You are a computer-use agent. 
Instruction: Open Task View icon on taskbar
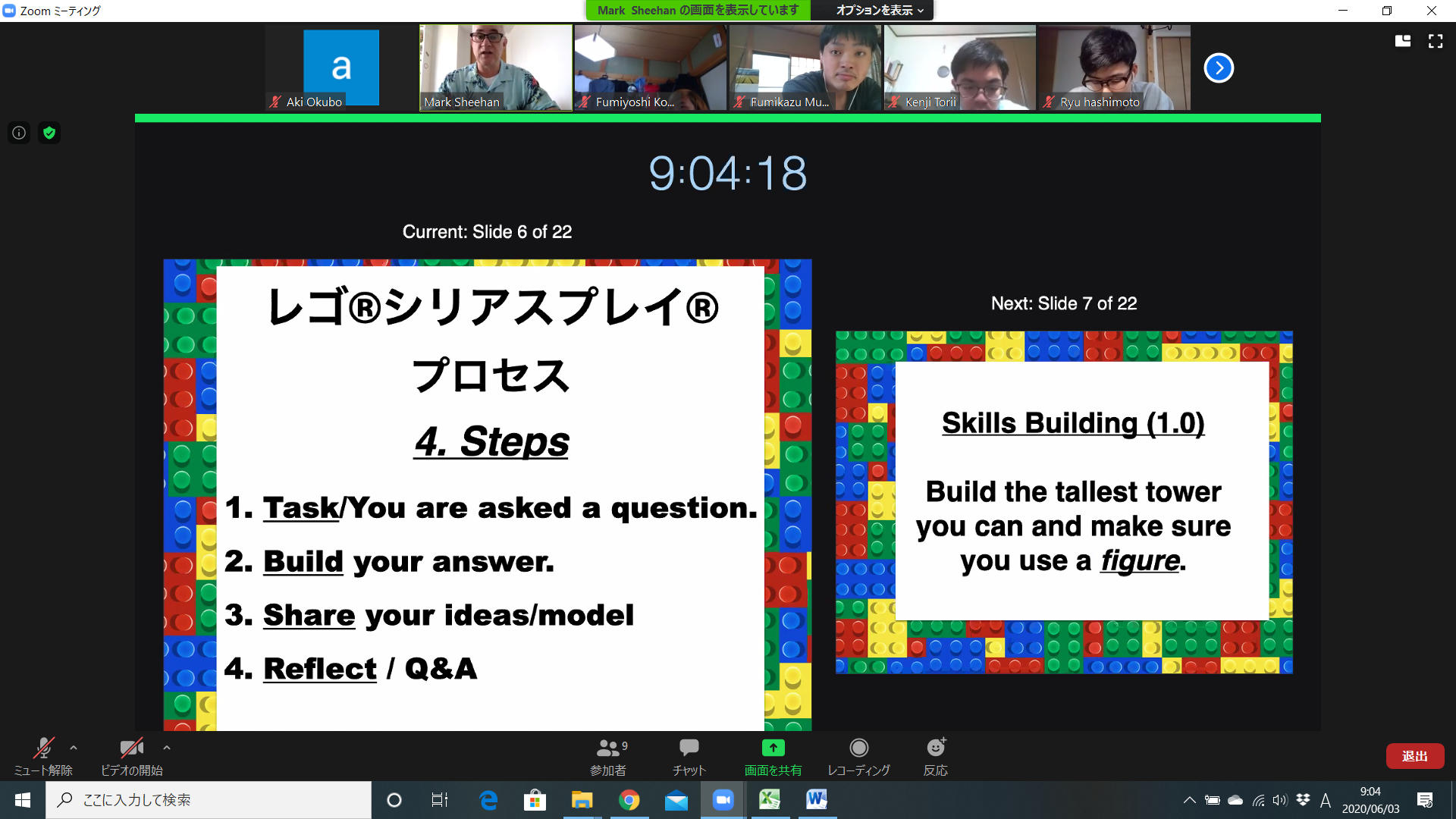440,800
